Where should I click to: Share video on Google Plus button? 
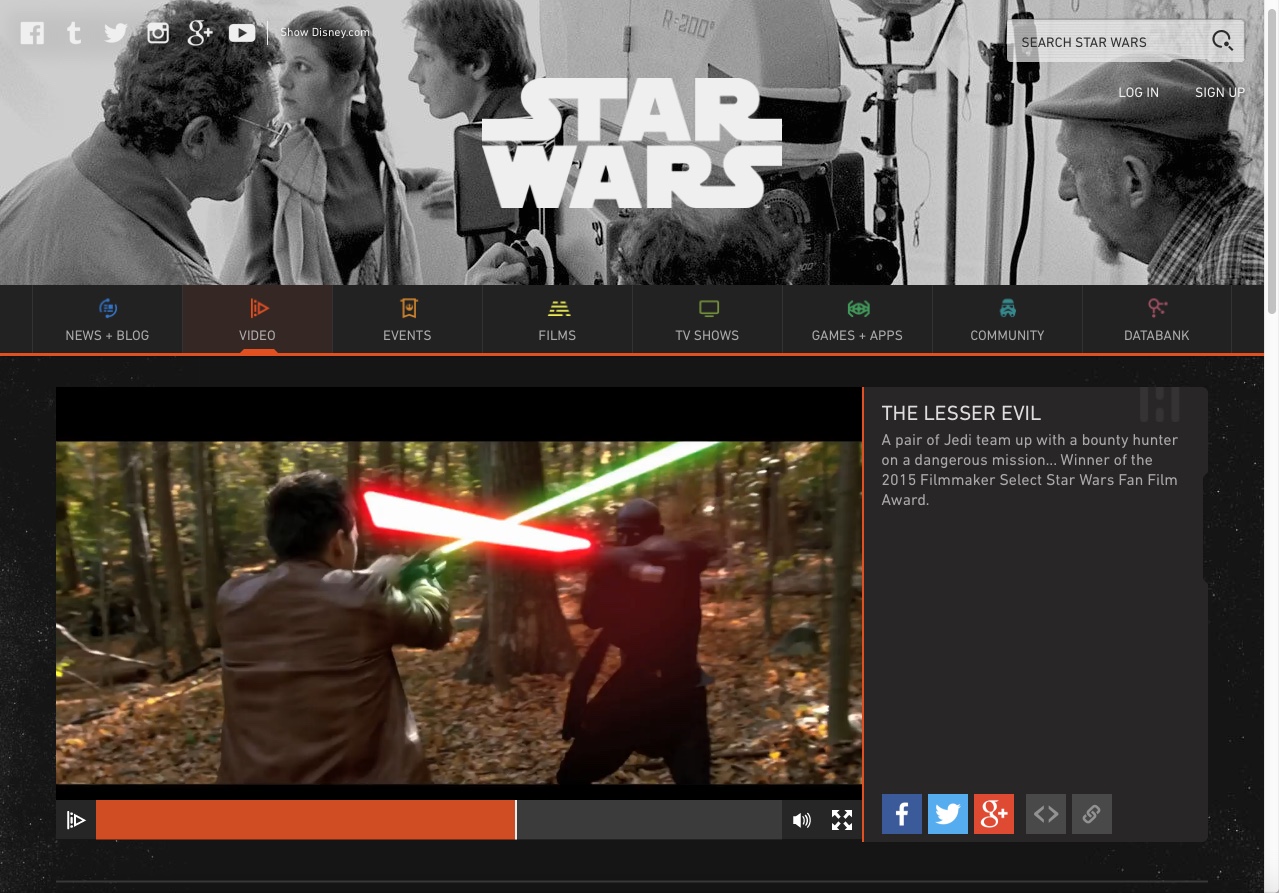[994, 814]
